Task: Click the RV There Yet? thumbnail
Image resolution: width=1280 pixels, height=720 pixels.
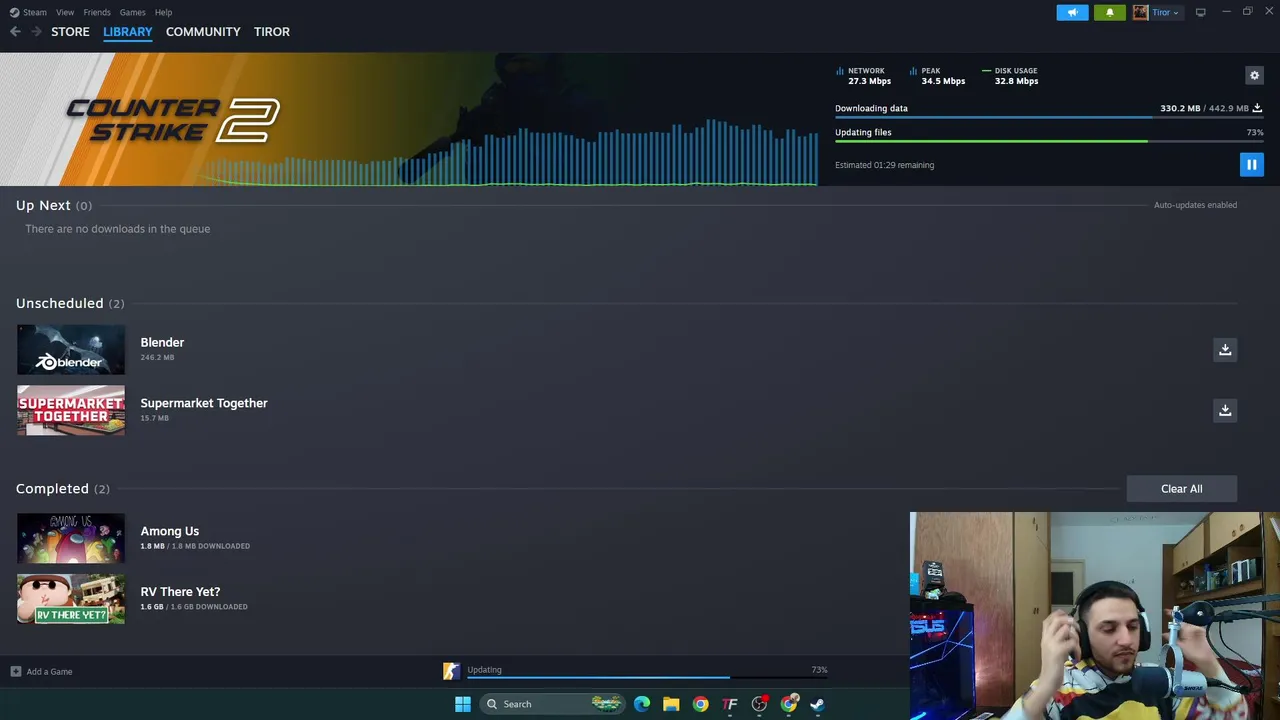Action: (x=71, y=599)
